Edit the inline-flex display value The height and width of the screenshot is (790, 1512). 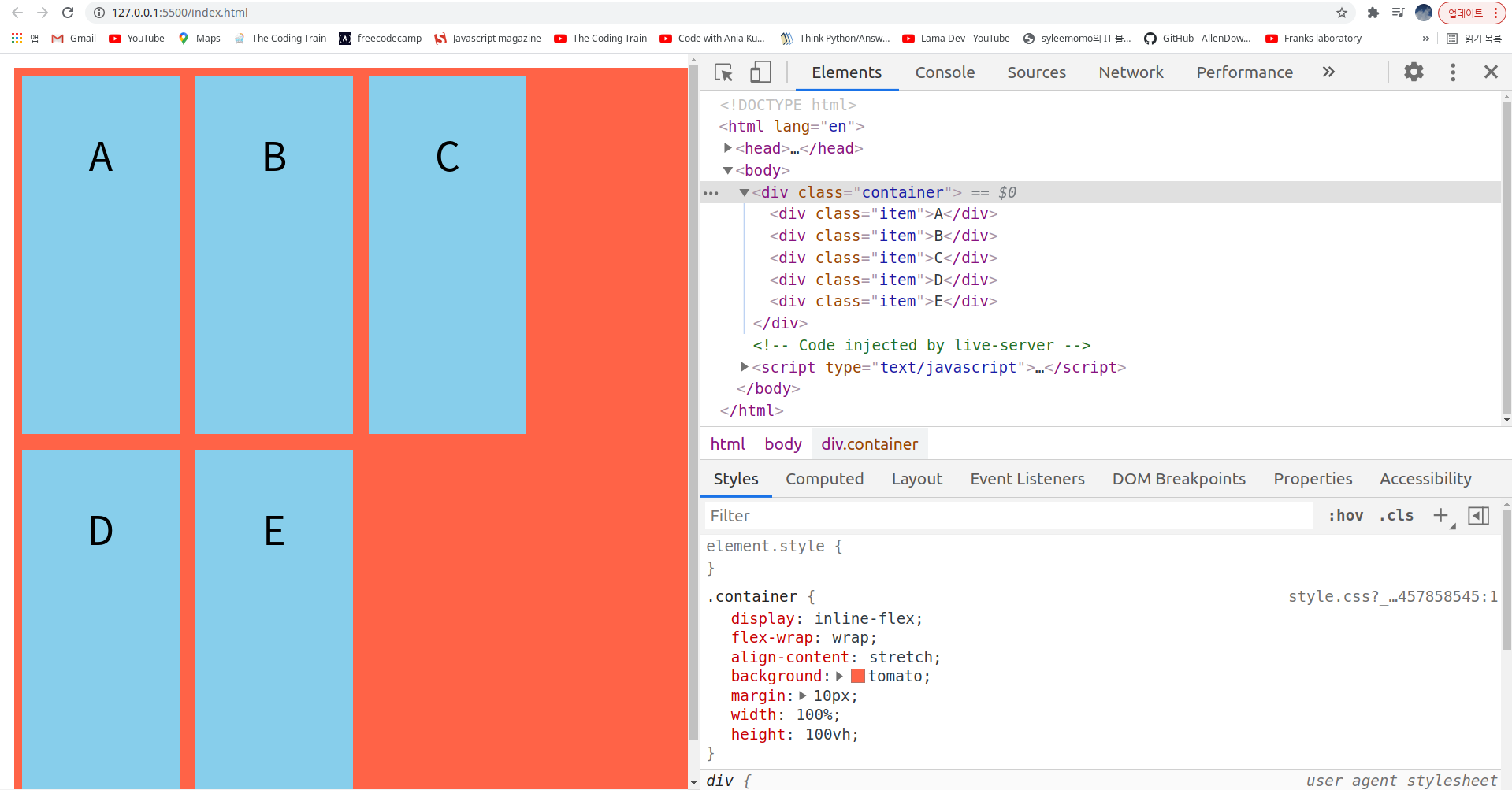click(x=864, y=618)
